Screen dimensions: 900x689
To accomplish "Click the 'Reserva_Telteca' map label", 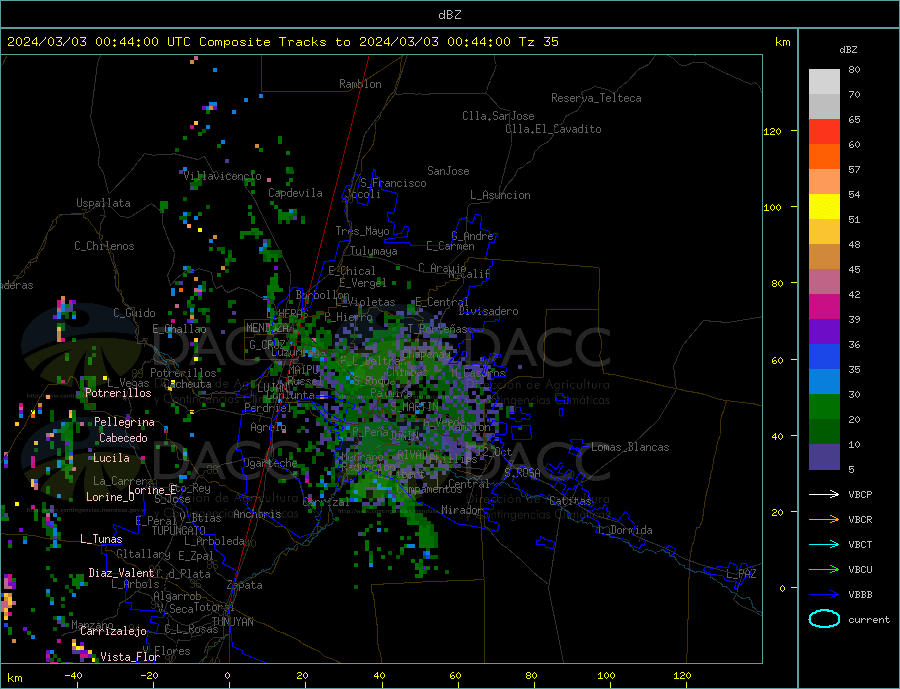I will click(596, 98).
